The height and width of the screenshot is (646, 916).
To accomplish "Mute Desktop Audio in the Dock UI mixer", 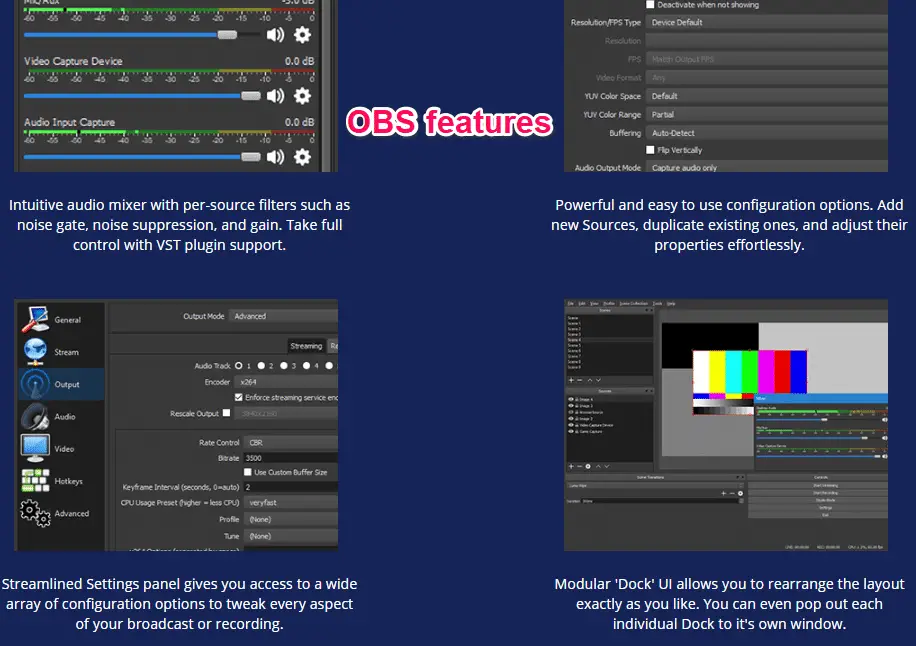I will [884, 419].
